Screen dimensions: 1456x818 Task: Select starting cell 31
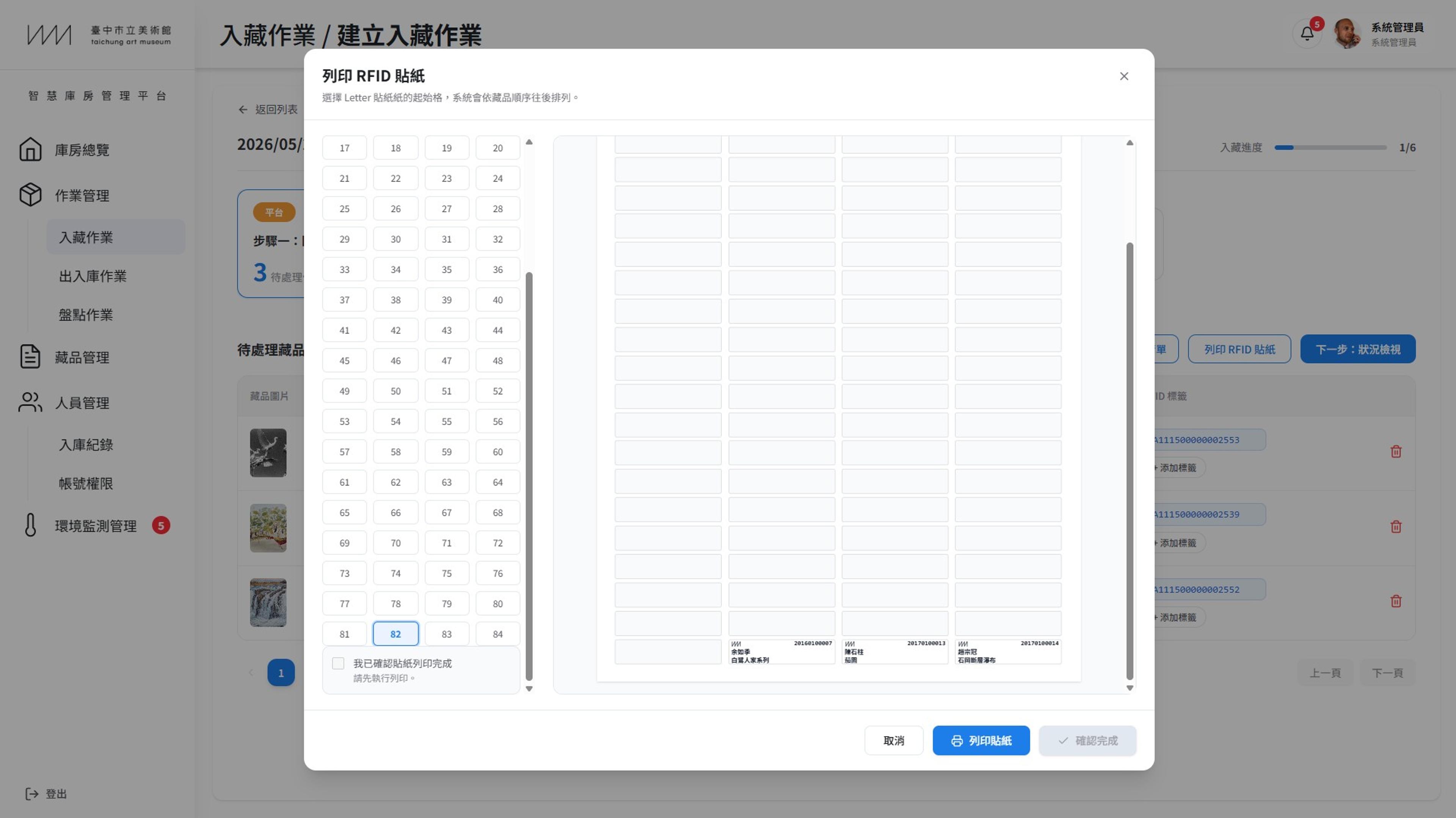[447, 239]
